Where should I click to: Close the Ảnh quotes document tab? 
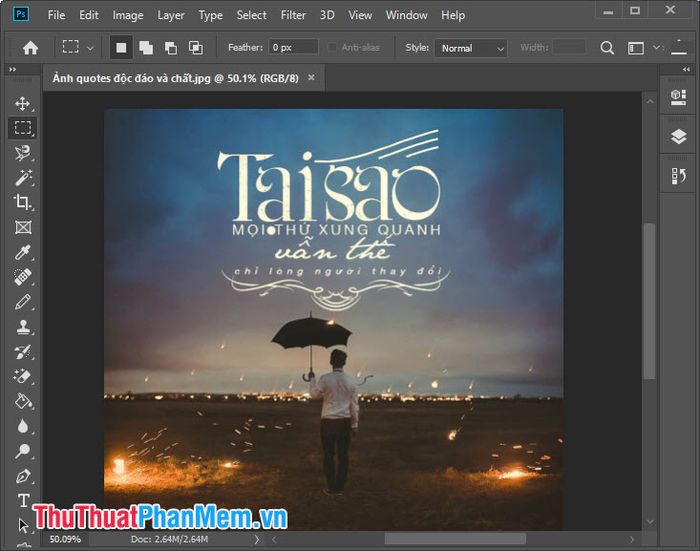(311, 78)
